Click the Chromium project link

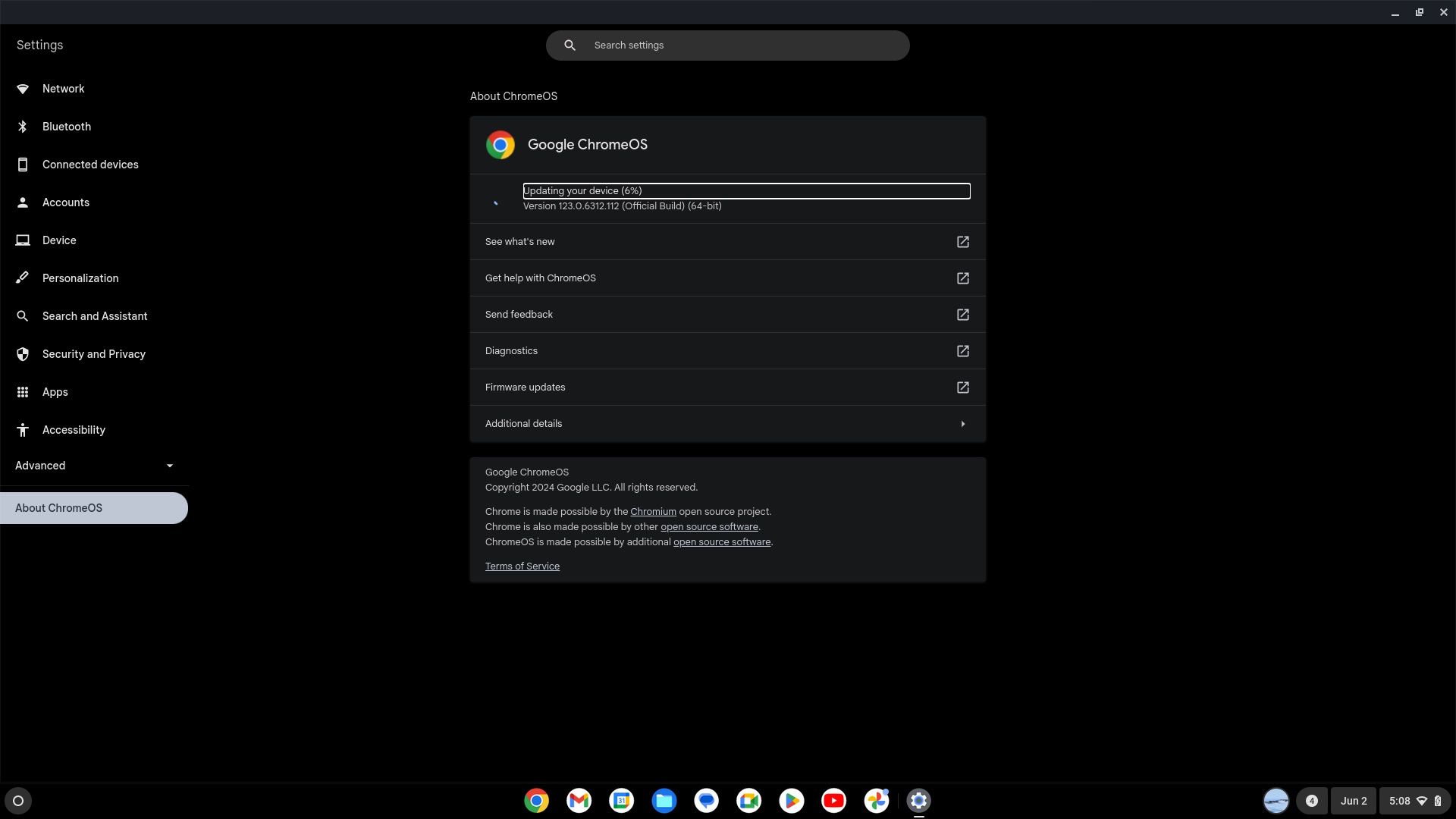(x=653, y=512)
